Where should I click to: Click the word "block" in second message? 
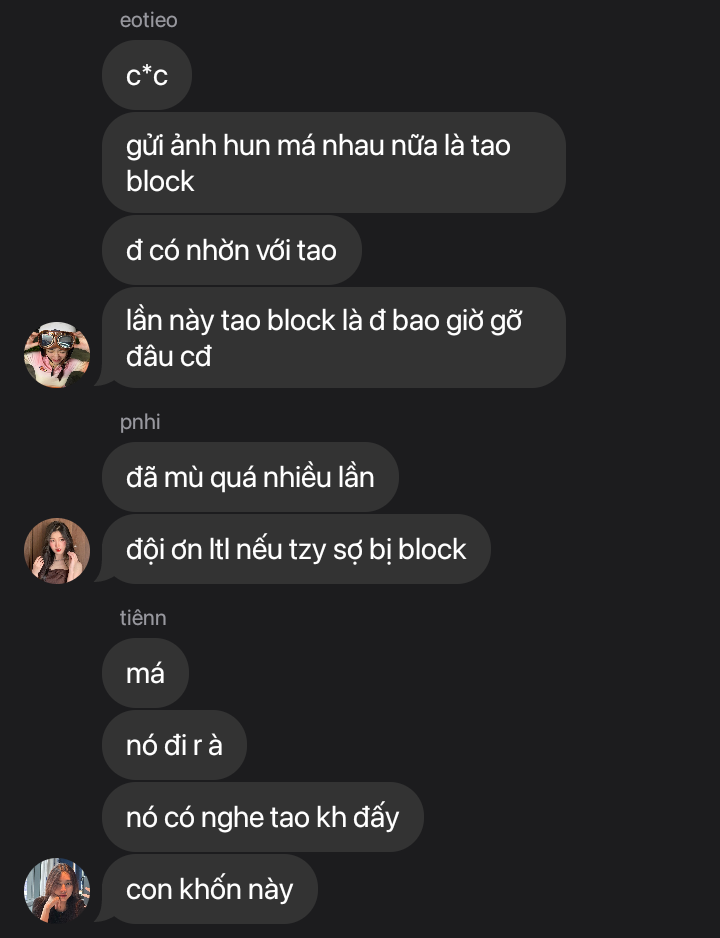(160, 181)
